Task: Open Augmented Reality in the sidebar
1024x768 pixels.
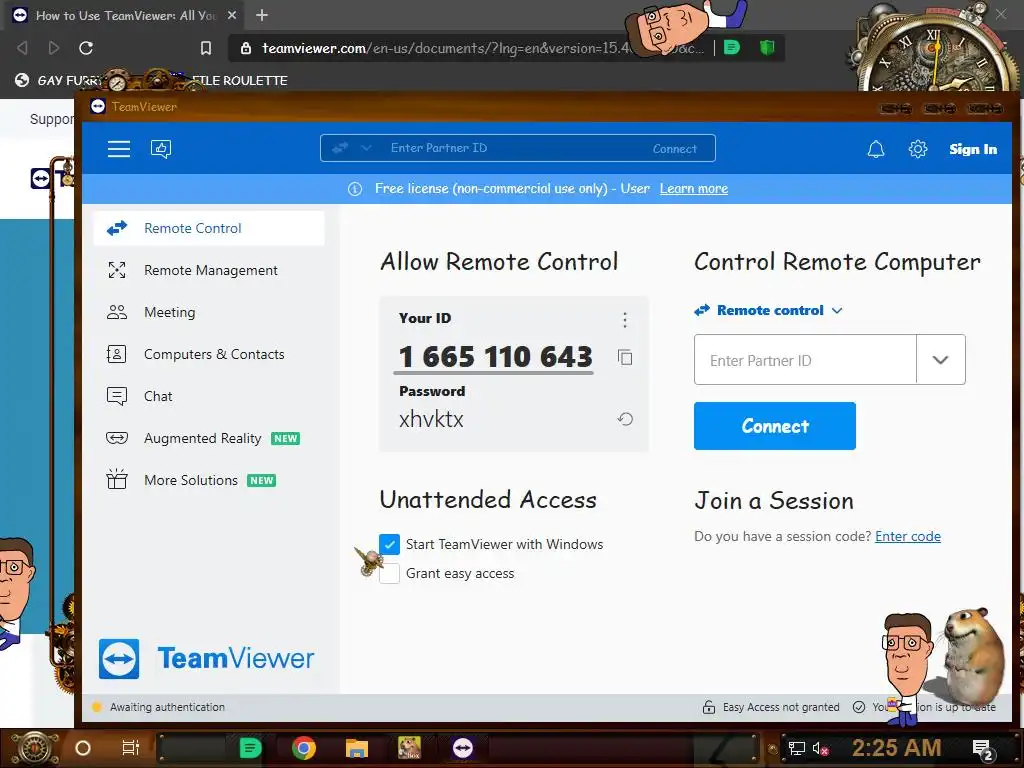Action: pos(209,438)
